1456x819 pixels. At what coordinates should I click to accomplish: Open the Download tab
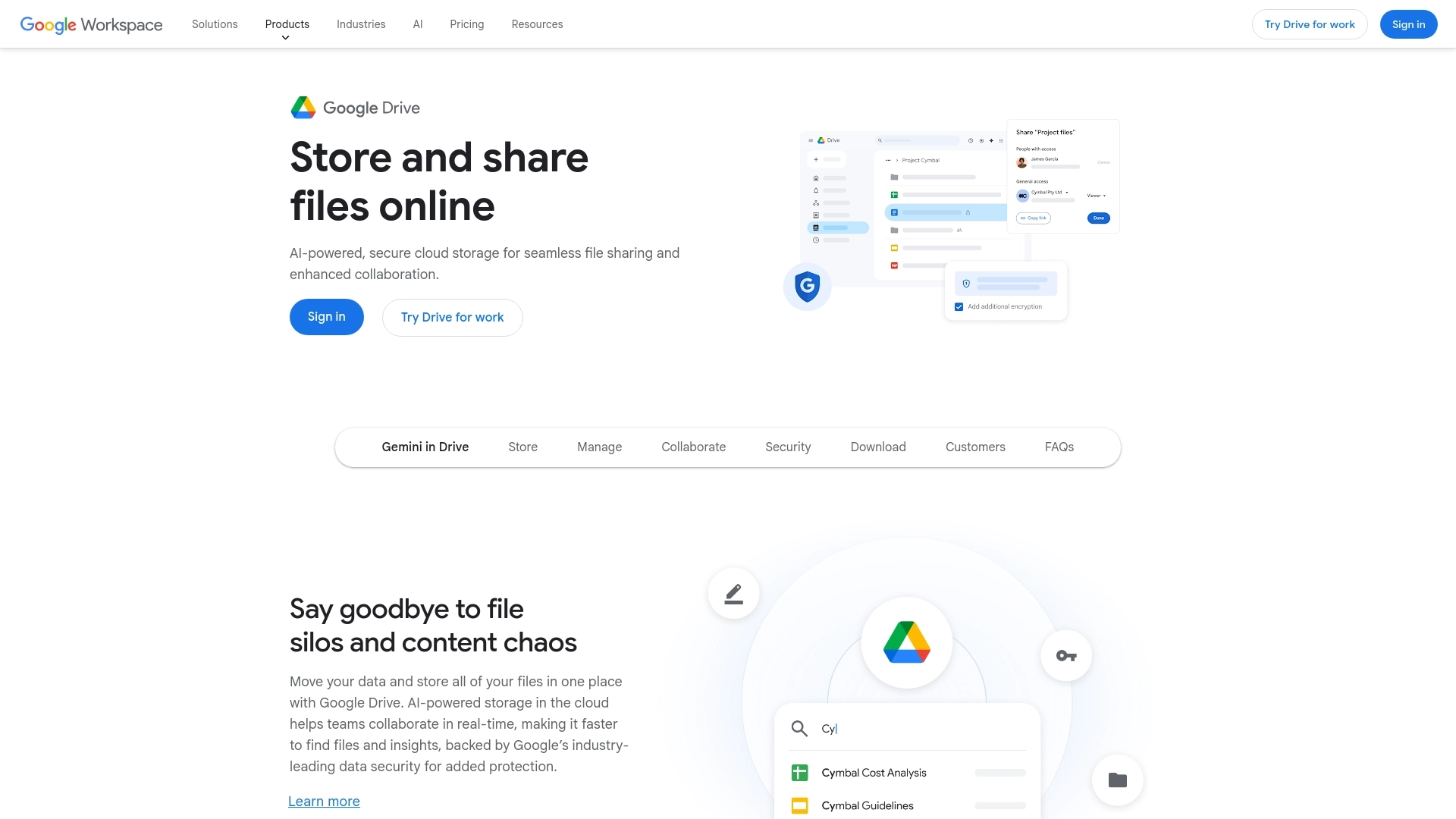[878, 447]
